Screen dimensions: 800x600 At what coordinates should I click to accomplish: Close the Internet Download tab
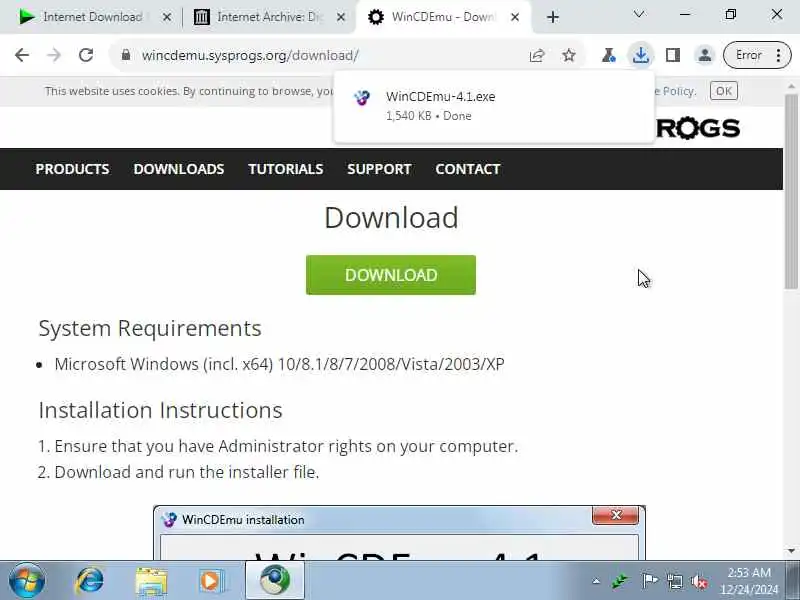(167, 17)
